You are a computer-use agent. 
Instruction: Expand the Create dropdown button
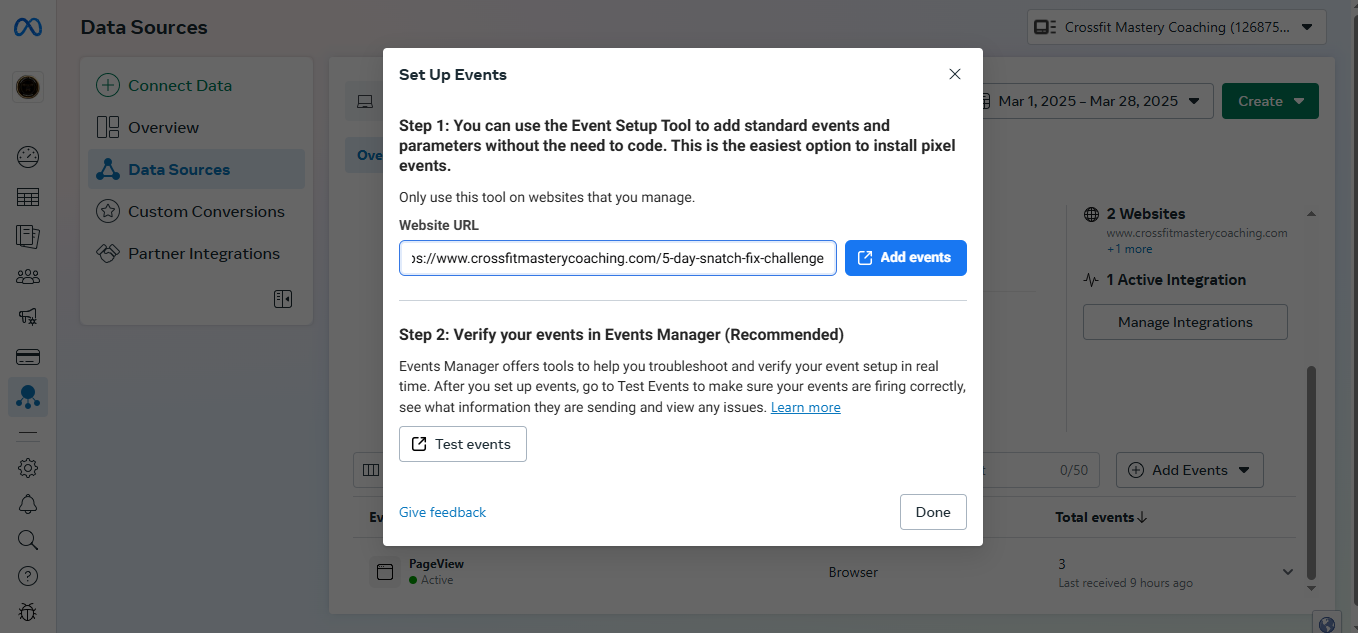click(1270, 101)
